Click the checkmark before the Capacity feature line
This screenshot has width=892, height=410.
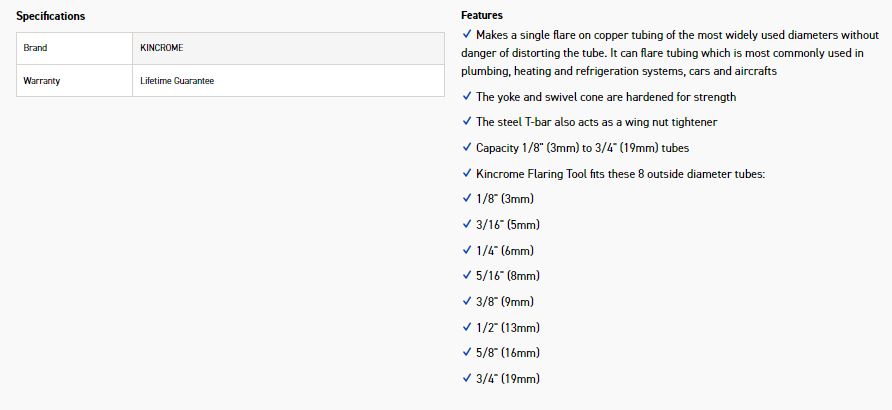pos(467,148)
